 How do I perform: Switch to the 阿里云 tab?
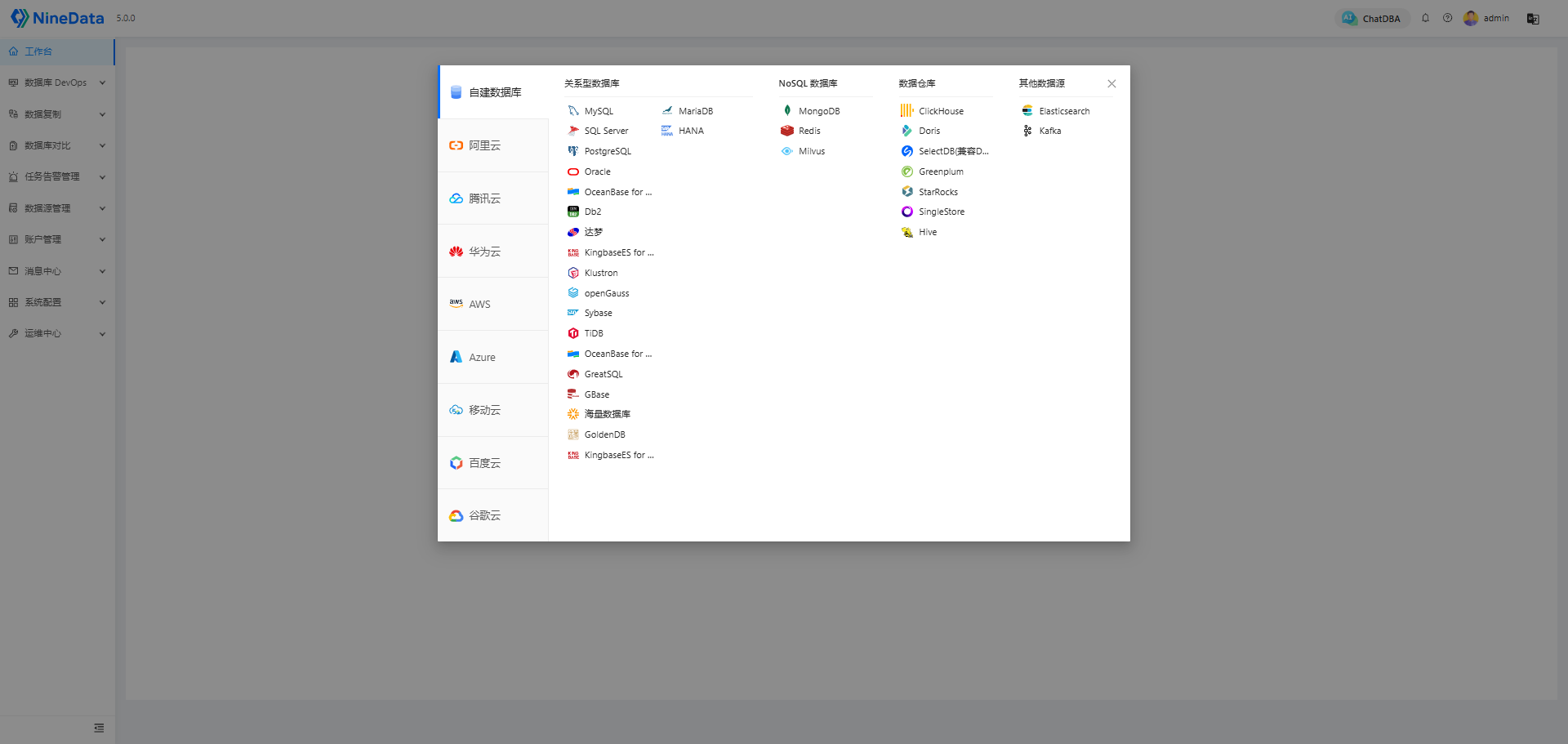click(x=493, y=145)
